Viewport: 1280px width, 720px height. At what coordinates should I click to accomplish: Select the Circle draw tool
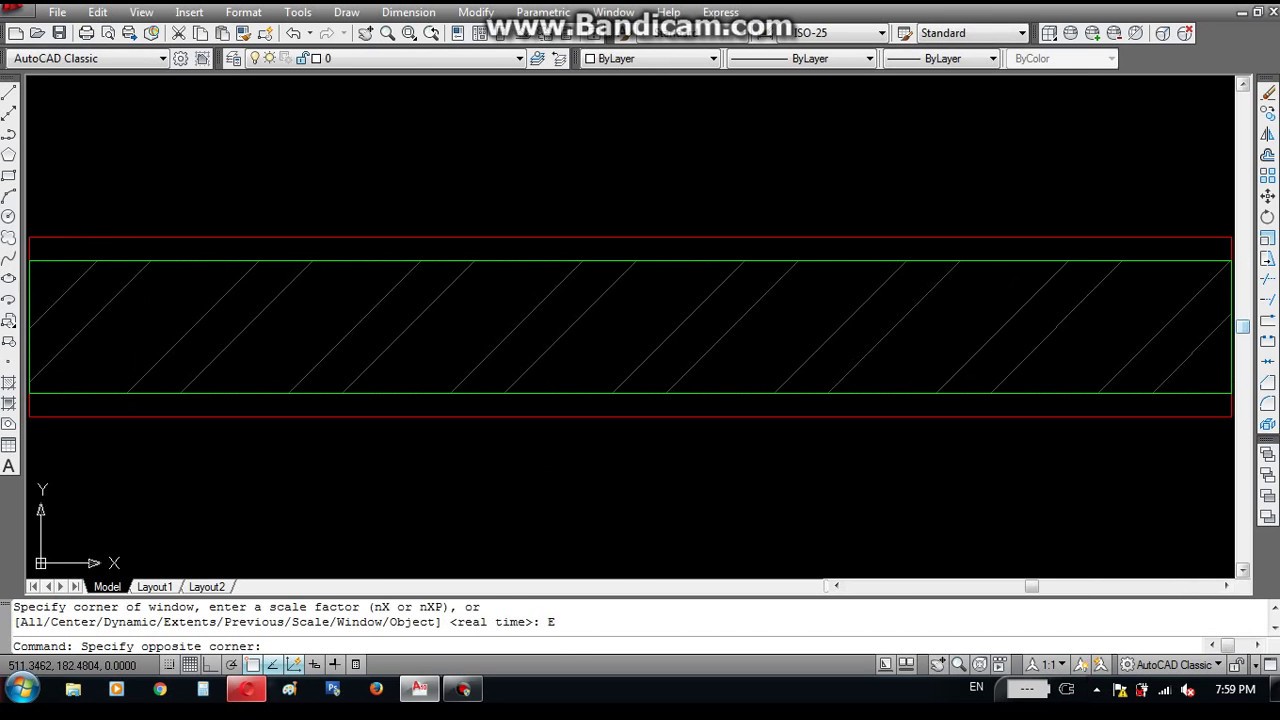coord(9,217)
